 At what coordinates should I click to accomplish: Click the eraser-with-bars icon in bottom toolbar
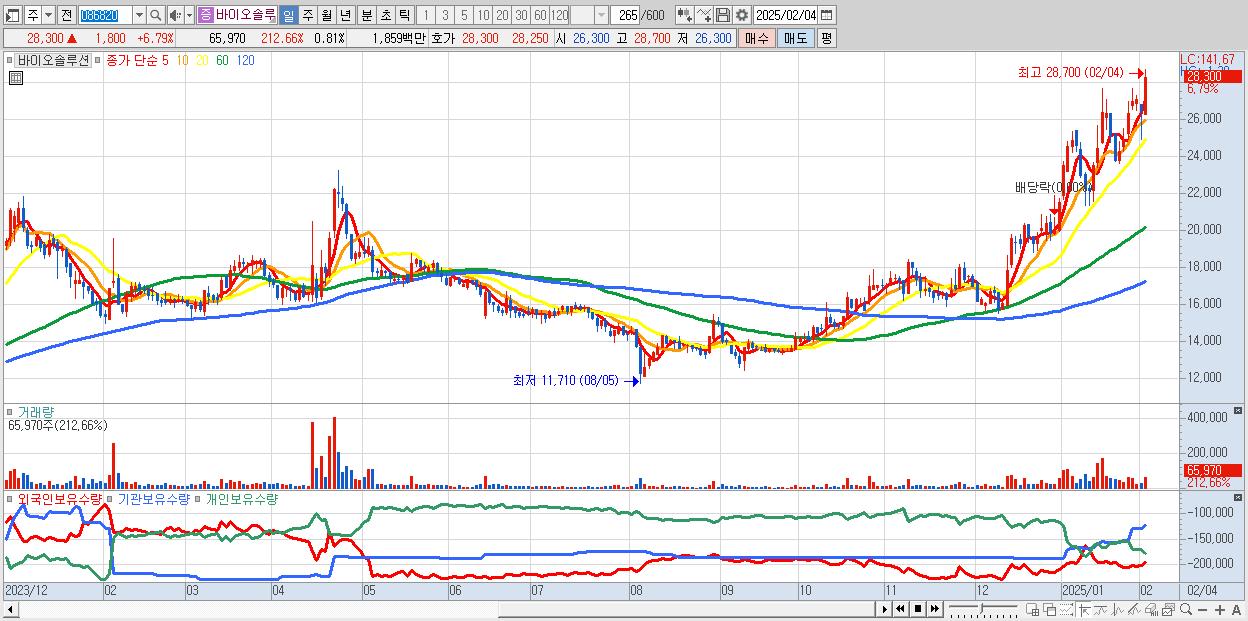(1151, 609)
